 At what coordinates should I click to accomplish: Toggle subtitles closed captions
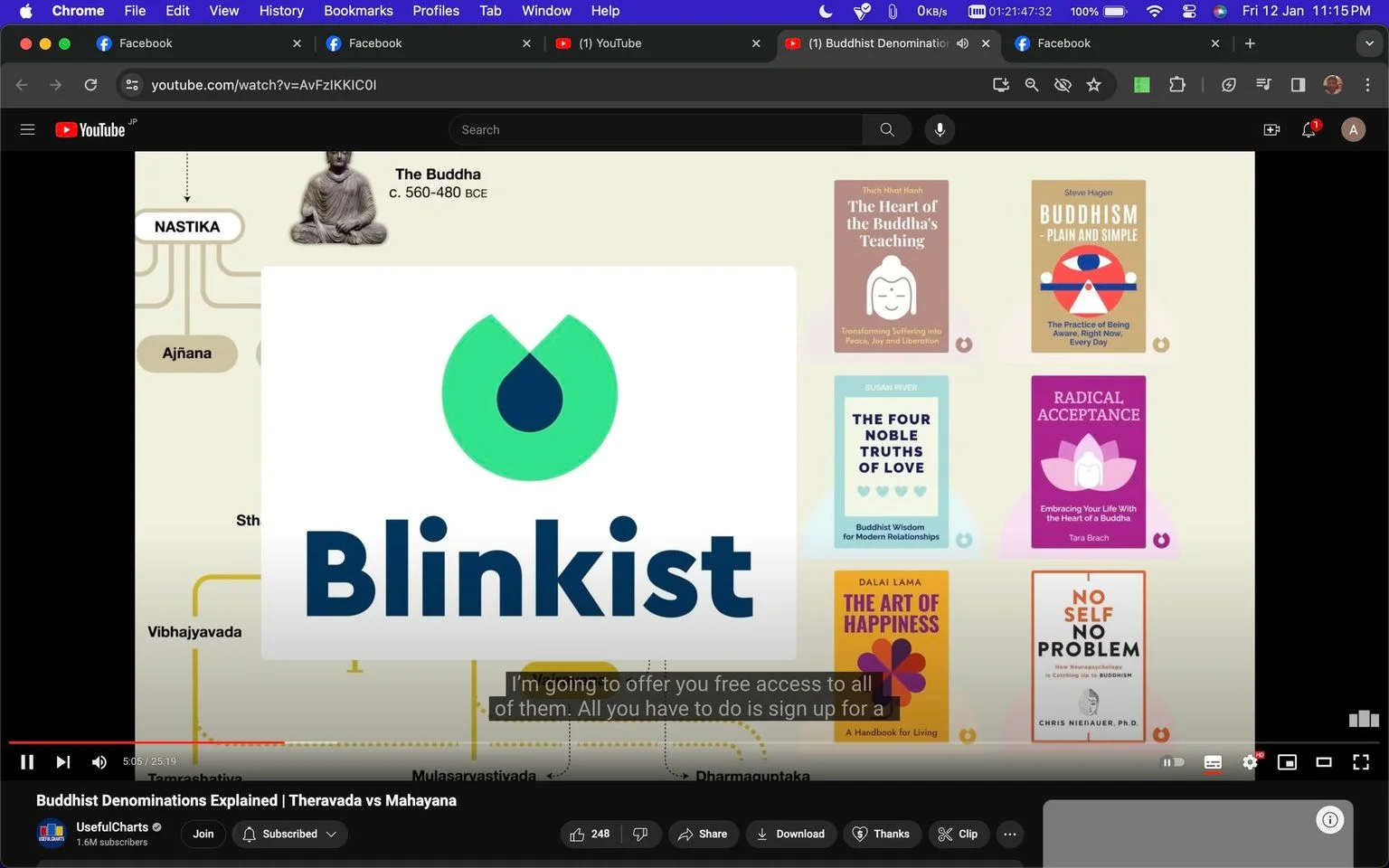[x=1213, y=762]
